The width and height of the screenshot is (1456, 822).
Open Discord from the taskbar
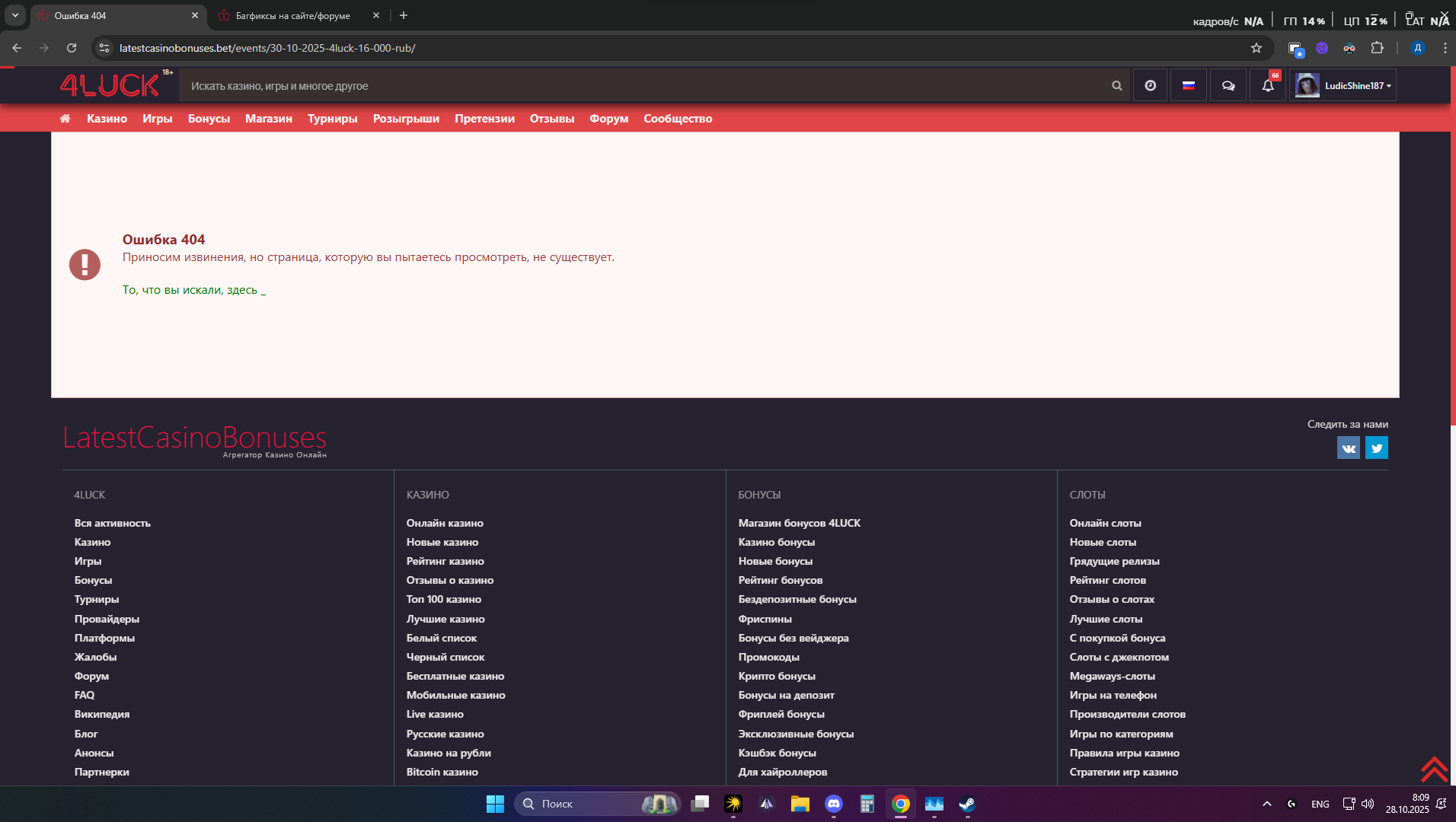(x=834, y=804)
